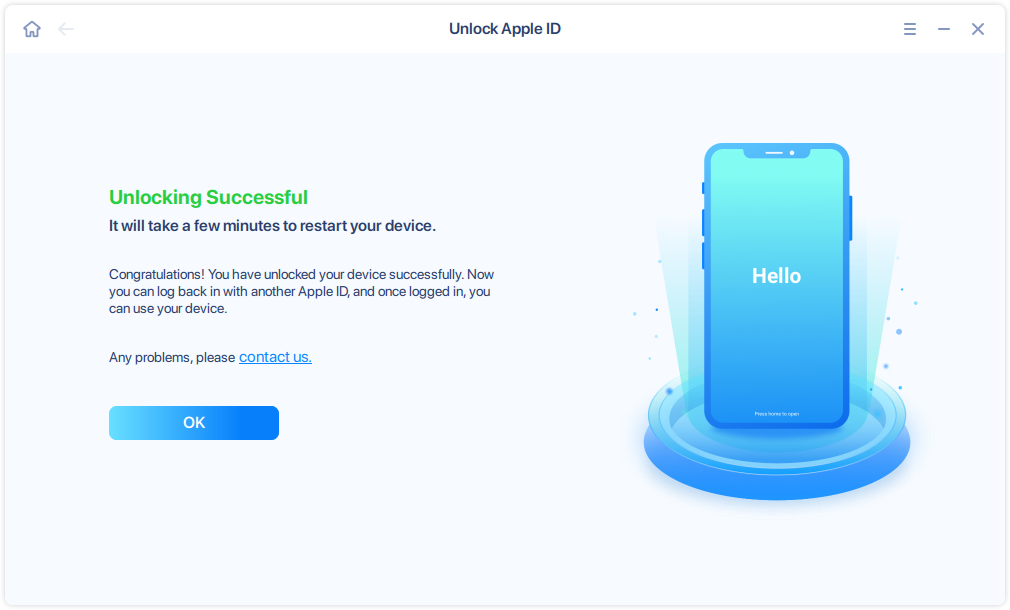Click the Unlock Apple ID title
Screen dimensions: 1010x610
point(505,29)
